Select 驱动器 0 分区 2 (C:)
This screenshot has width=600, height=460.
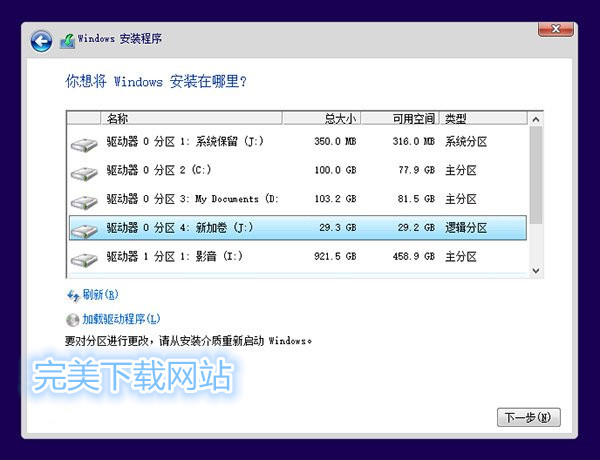point(298,170)
